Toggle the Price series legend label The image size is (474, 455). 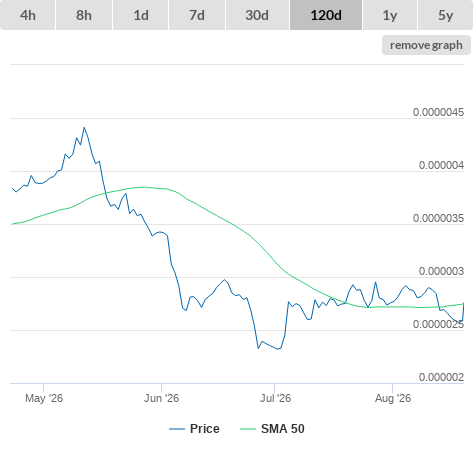click(x=205, y=429)
